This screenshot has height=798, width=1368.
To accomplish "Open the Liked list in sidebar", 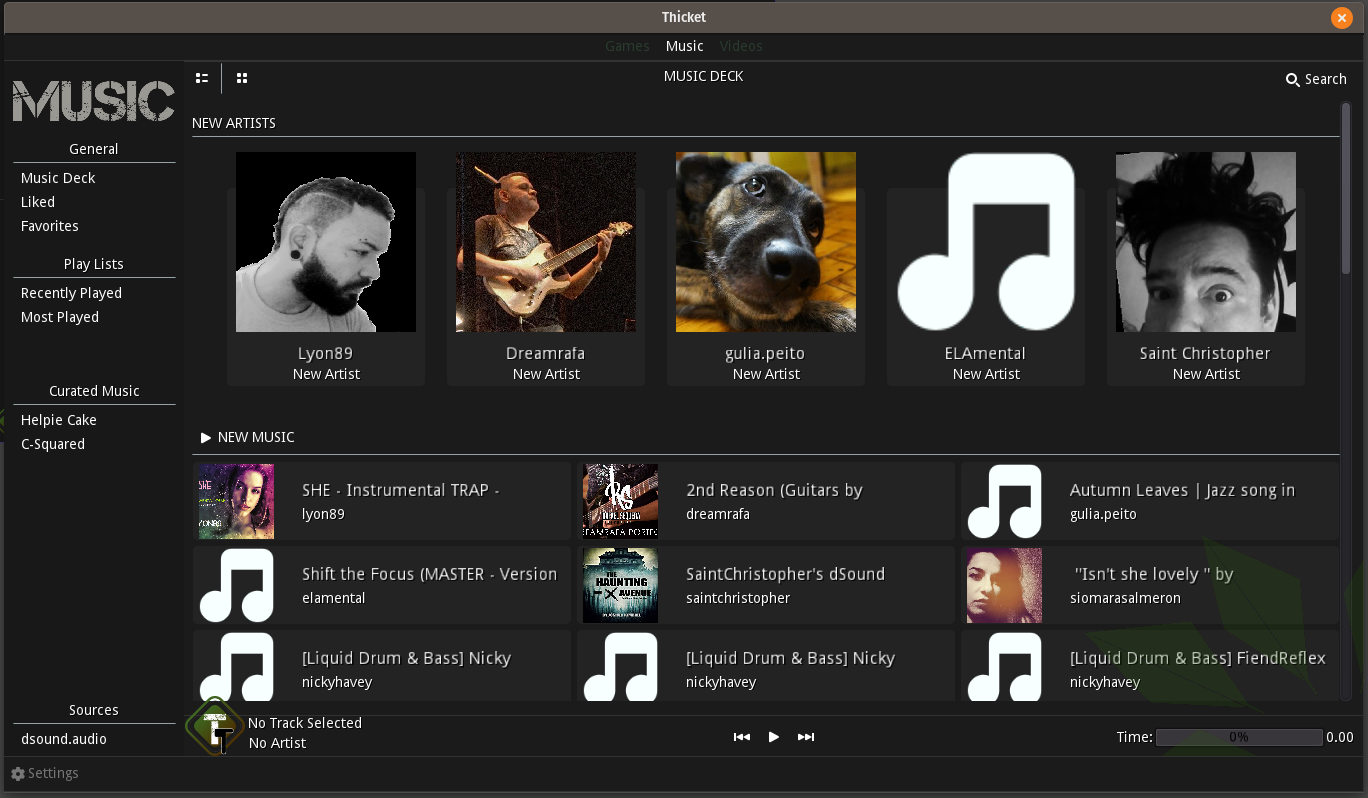I will click(x=38, y=202).
